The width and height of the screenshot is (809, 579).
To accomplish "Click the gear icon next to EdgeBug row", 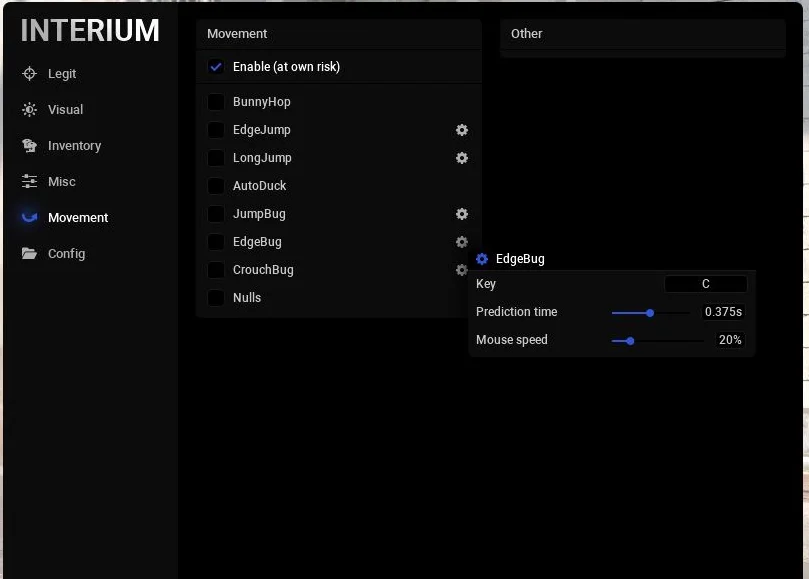I will [462, 242].
